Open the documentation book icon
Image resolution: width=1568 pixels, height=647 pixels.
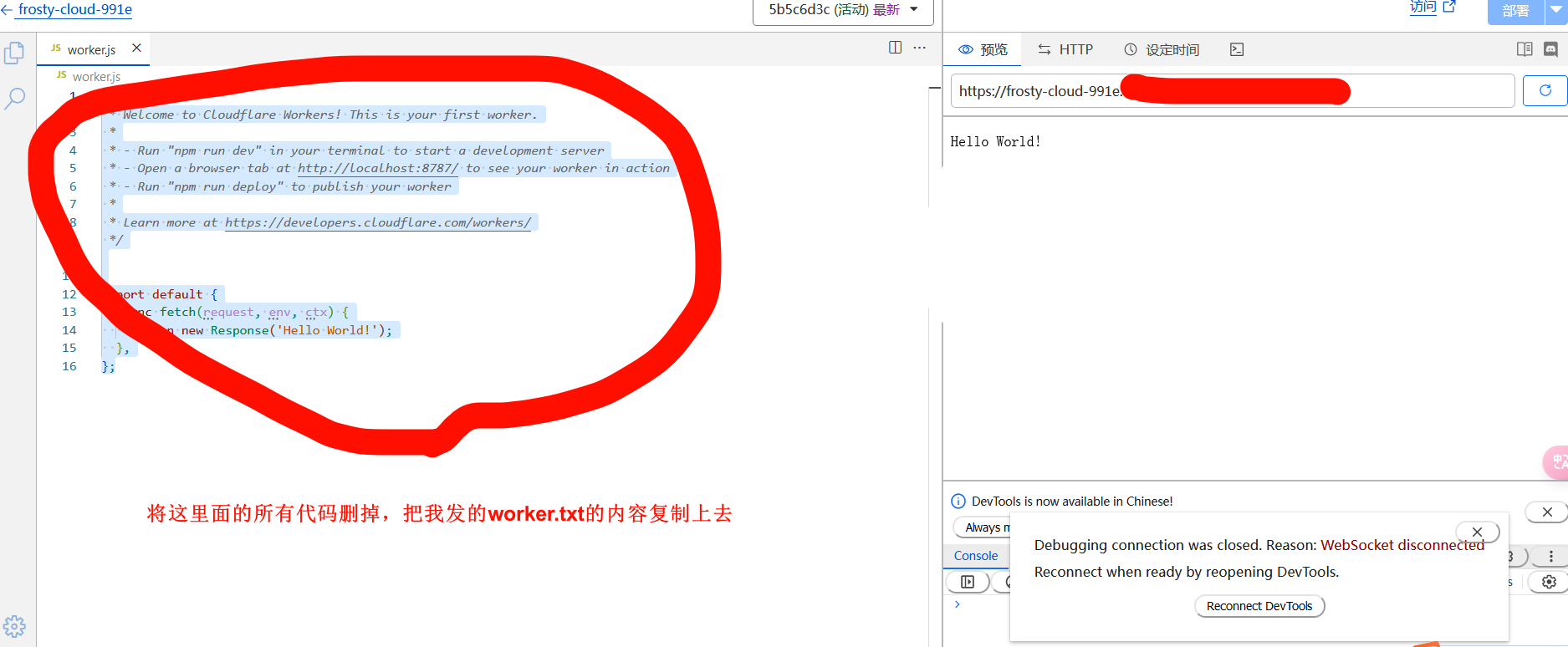1525,49
